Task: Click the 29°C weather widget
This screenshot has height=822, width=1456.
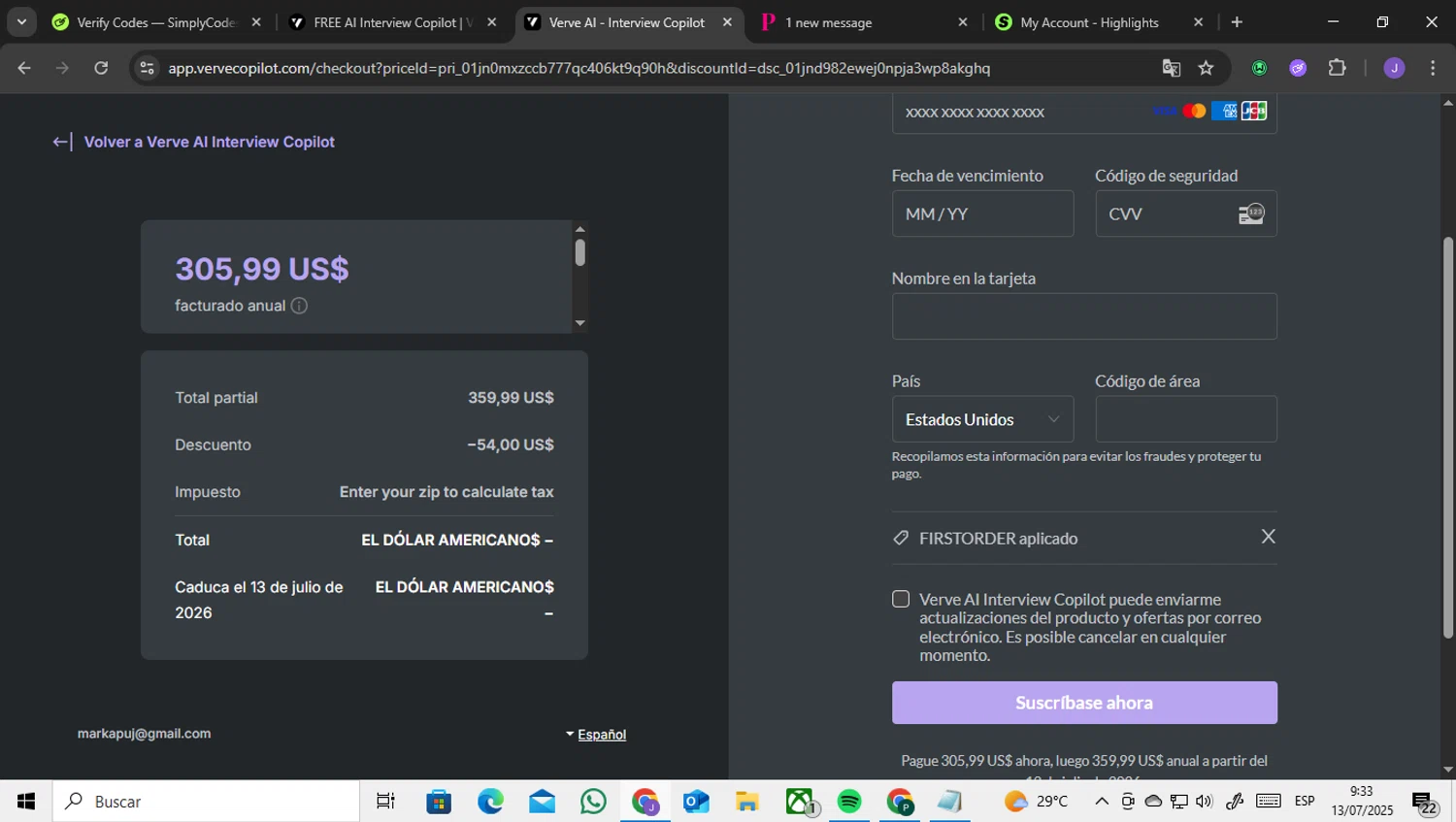Action: coord(1037,802)
